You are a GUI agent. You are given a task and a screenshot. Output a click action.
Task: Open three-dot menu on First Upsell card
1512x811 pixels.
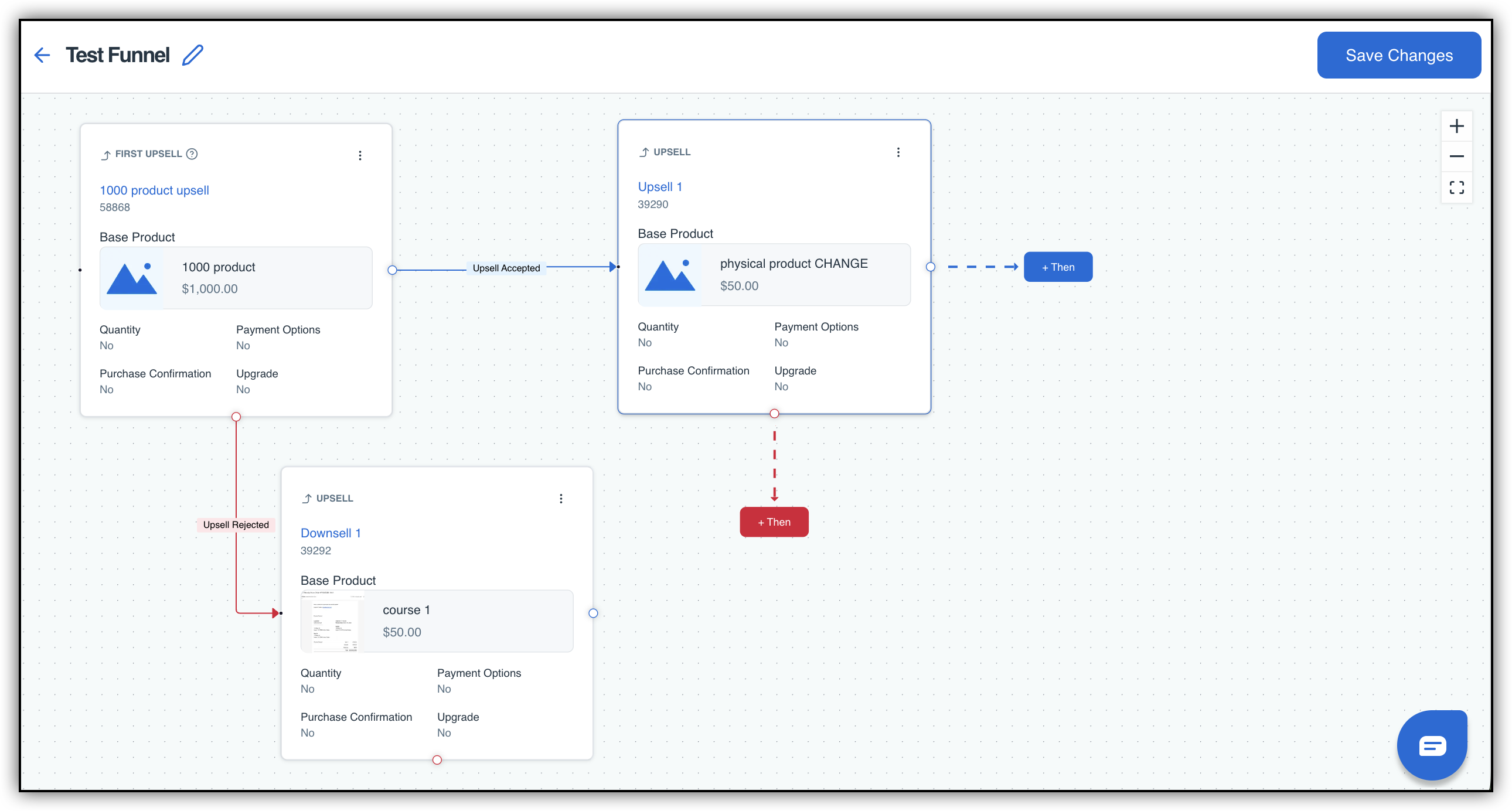point(360,155)
